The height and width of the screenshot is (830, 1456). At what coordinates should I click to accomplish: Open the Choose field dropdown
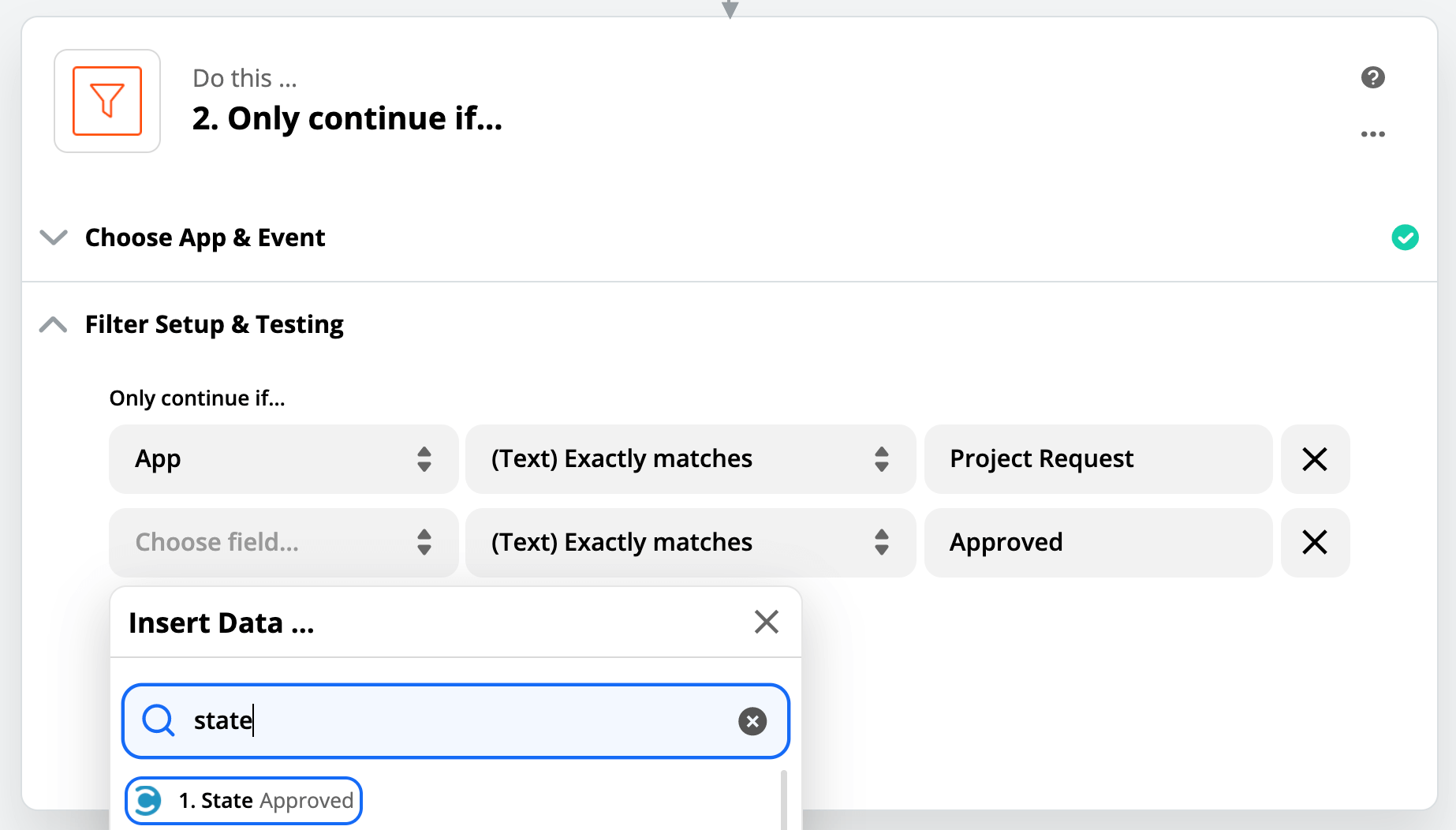coord(283,543)
